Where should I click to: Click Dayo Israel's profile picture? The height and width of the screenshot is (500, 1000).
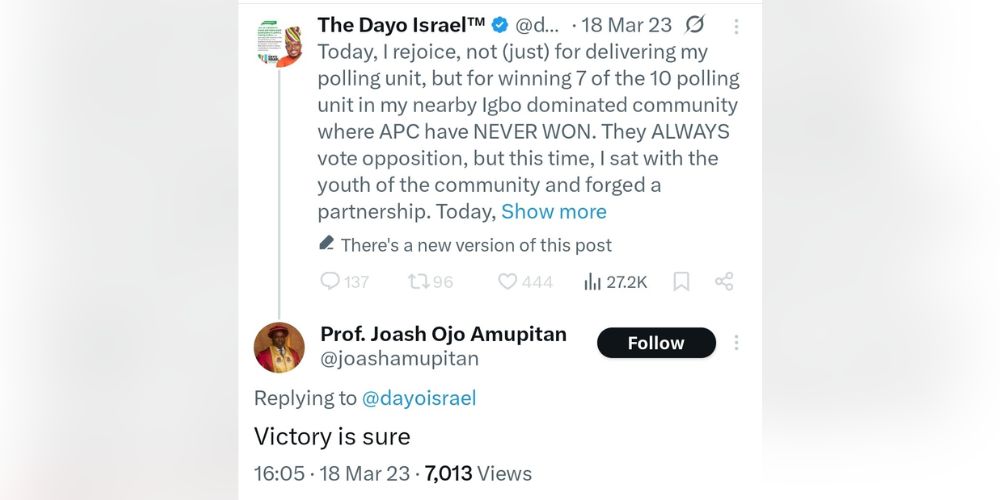pyautogui.click(x=279, y=43)
